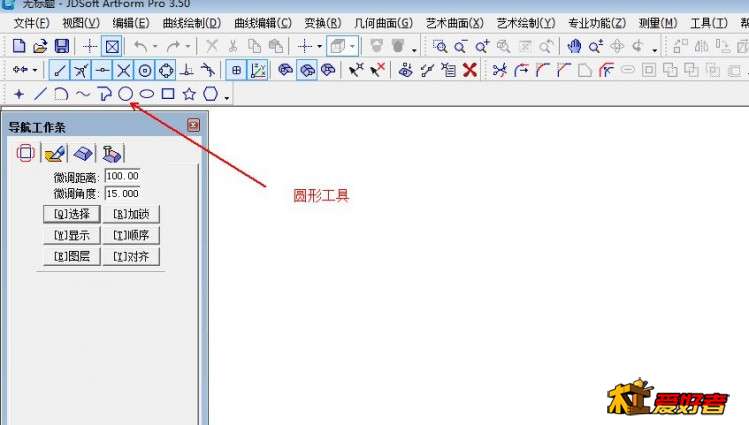Screen dimensions: 749x425
Task: Switch to the yellow folder-pencil panel tab
Action: click(x=54, y=154)
